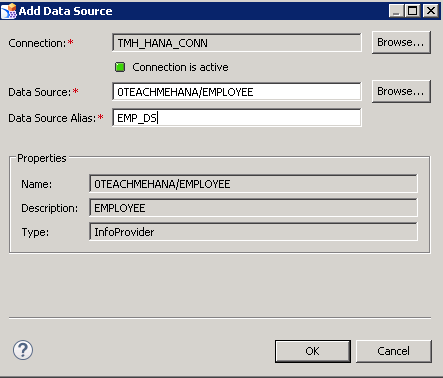Cancel adding the data source

point(394,351)
